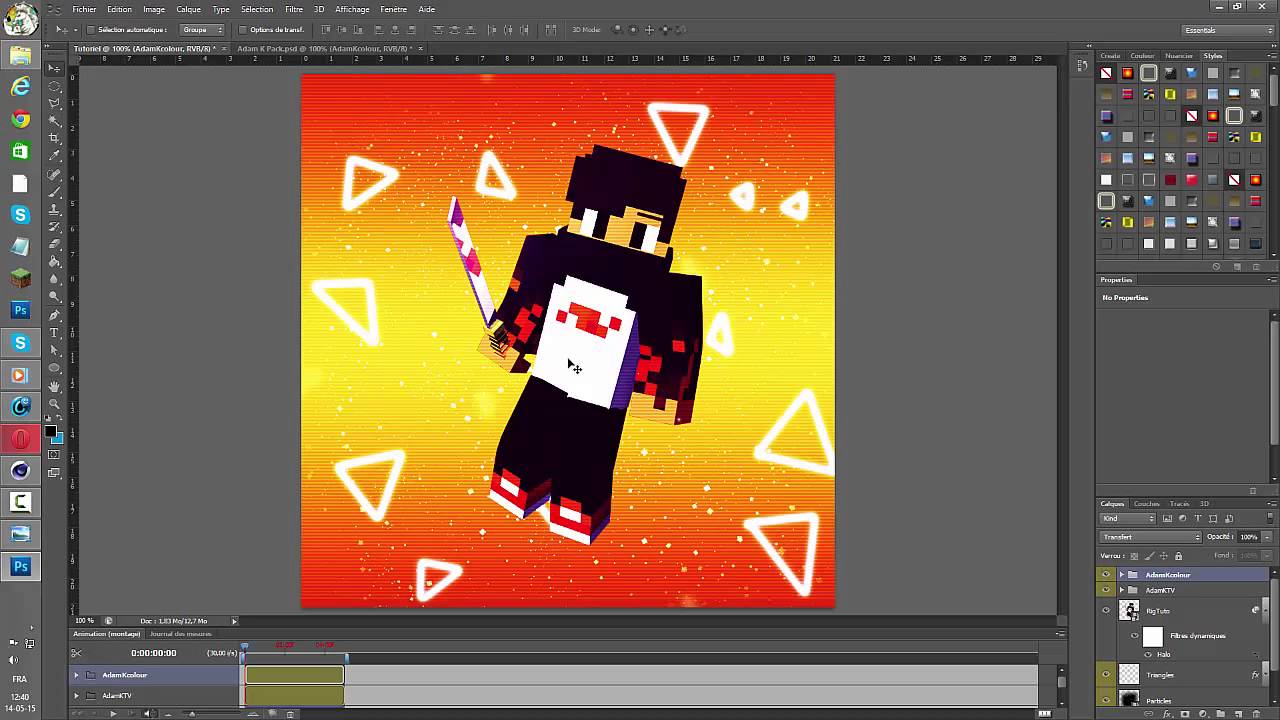Select the Brush tool
The height and width of the screenshot is (720, 1280).
(55, 191)
